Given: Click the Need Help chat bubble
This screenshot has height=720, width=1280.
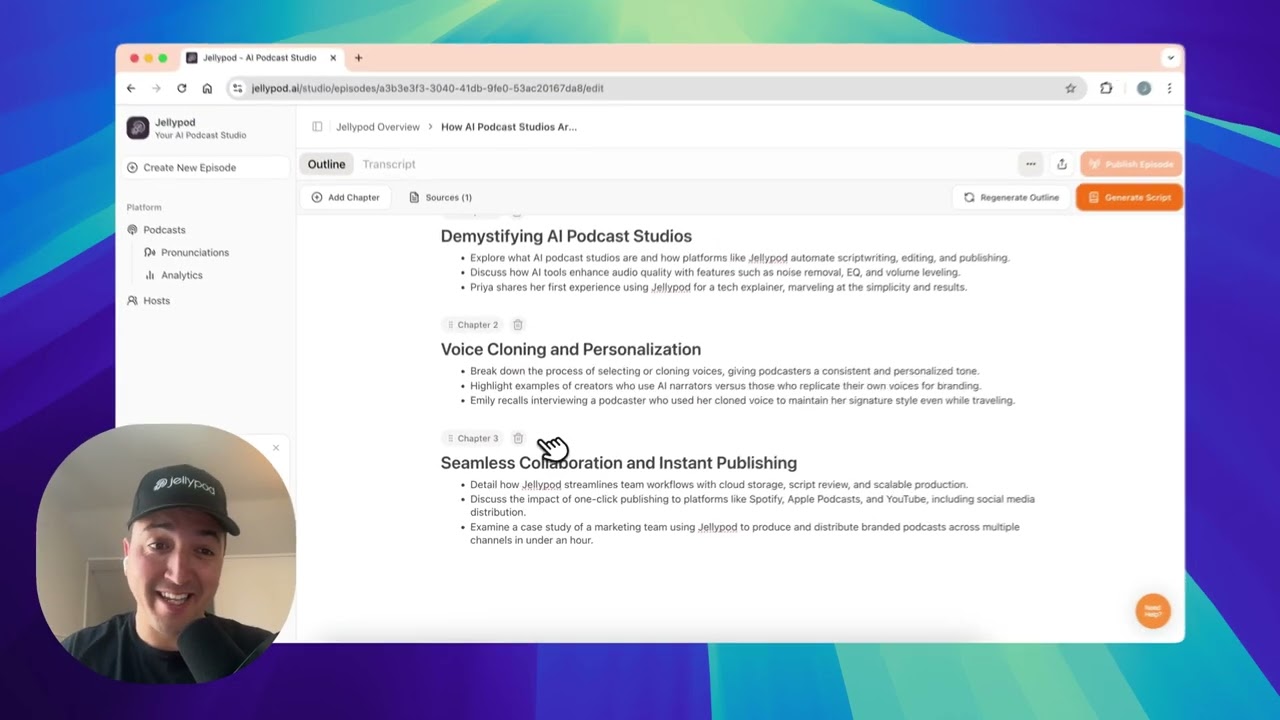Looking at the screenshot, I should [x=1152, y=610].
